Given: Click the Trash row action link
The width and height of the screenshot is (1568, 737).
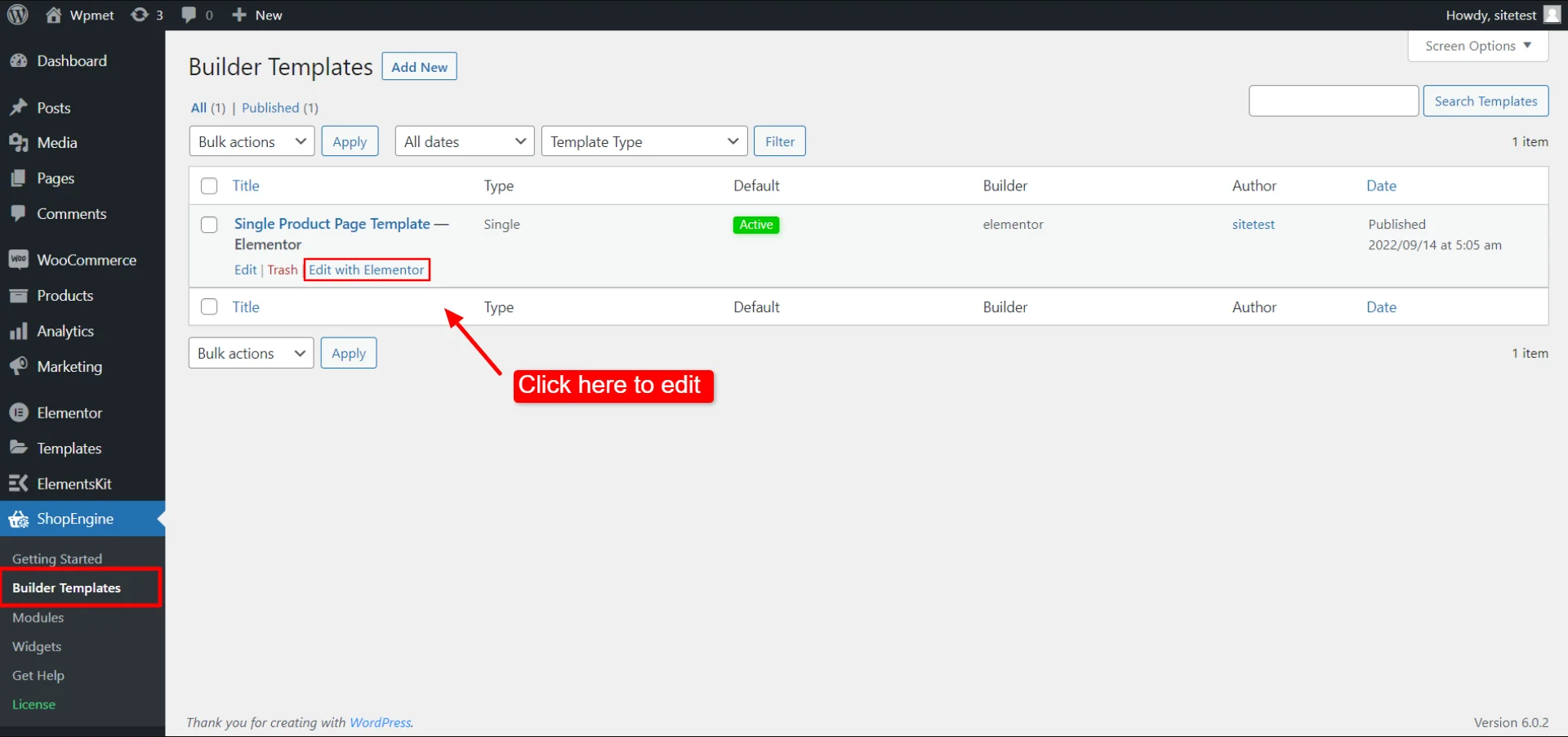Looking at the screenshot, I should 283,270.
